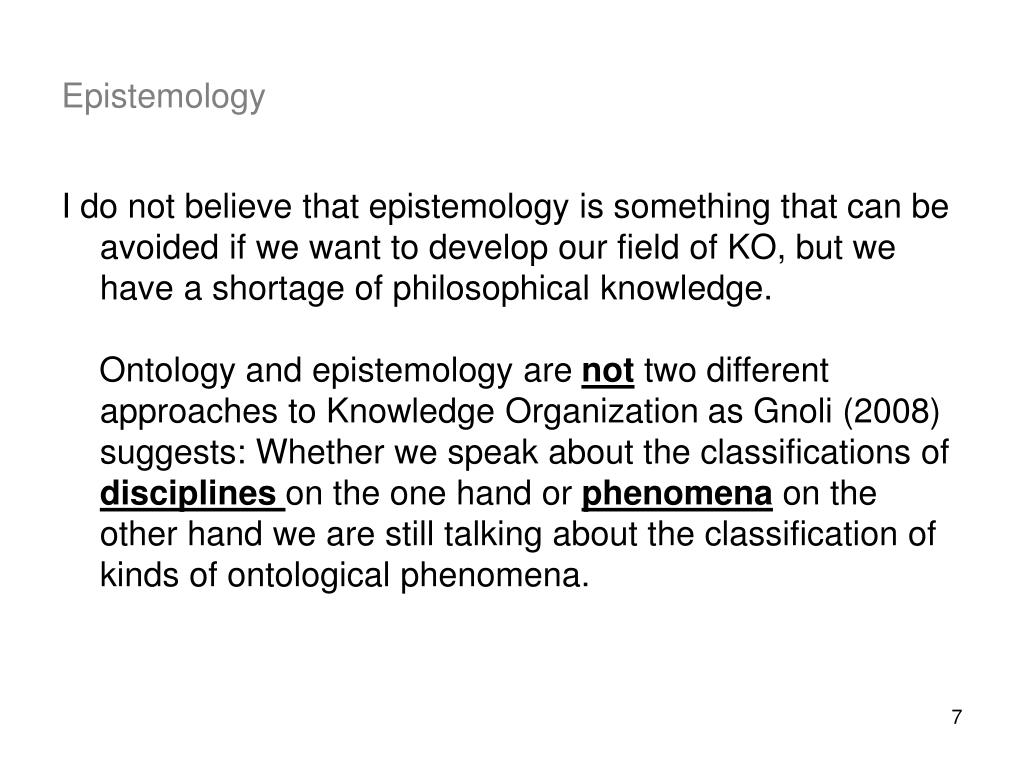Click the phrase 'two different' after 'not'
Image resolution: width=1024 pixels, height=768 pixels.
(736, 371)
